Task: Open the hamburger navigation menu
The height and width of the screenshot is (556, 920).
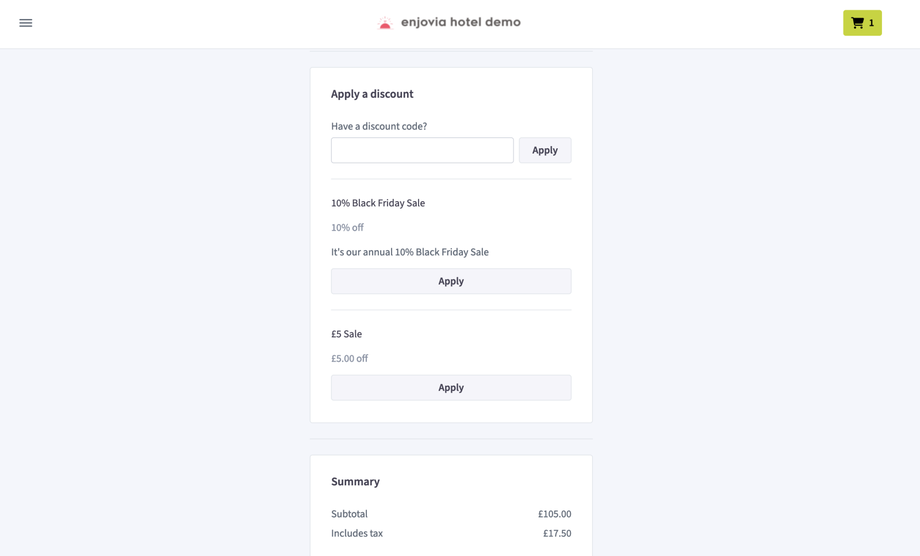Action: (x=26, y=23)
